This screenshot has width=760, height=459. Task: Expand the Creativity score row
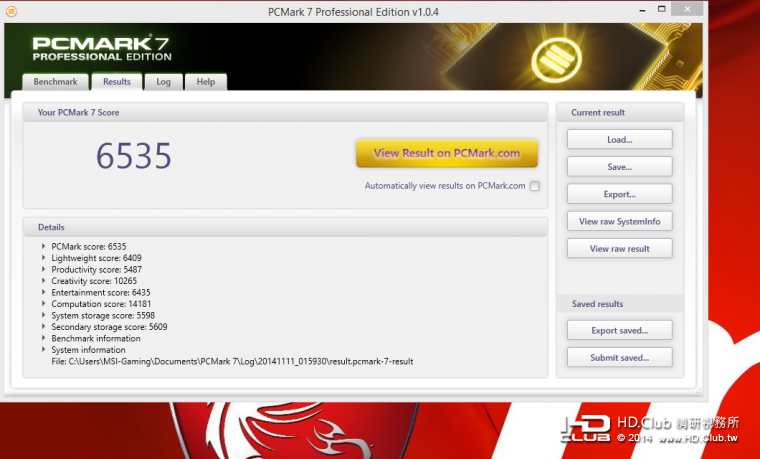click(x=44, y=281)
